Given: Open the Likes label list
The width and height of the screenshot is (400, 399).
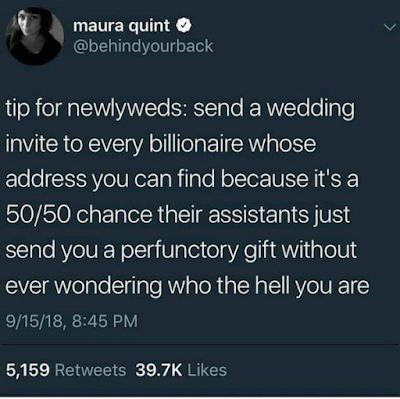Looking at the screenshot, I should (x=207, y=370).
